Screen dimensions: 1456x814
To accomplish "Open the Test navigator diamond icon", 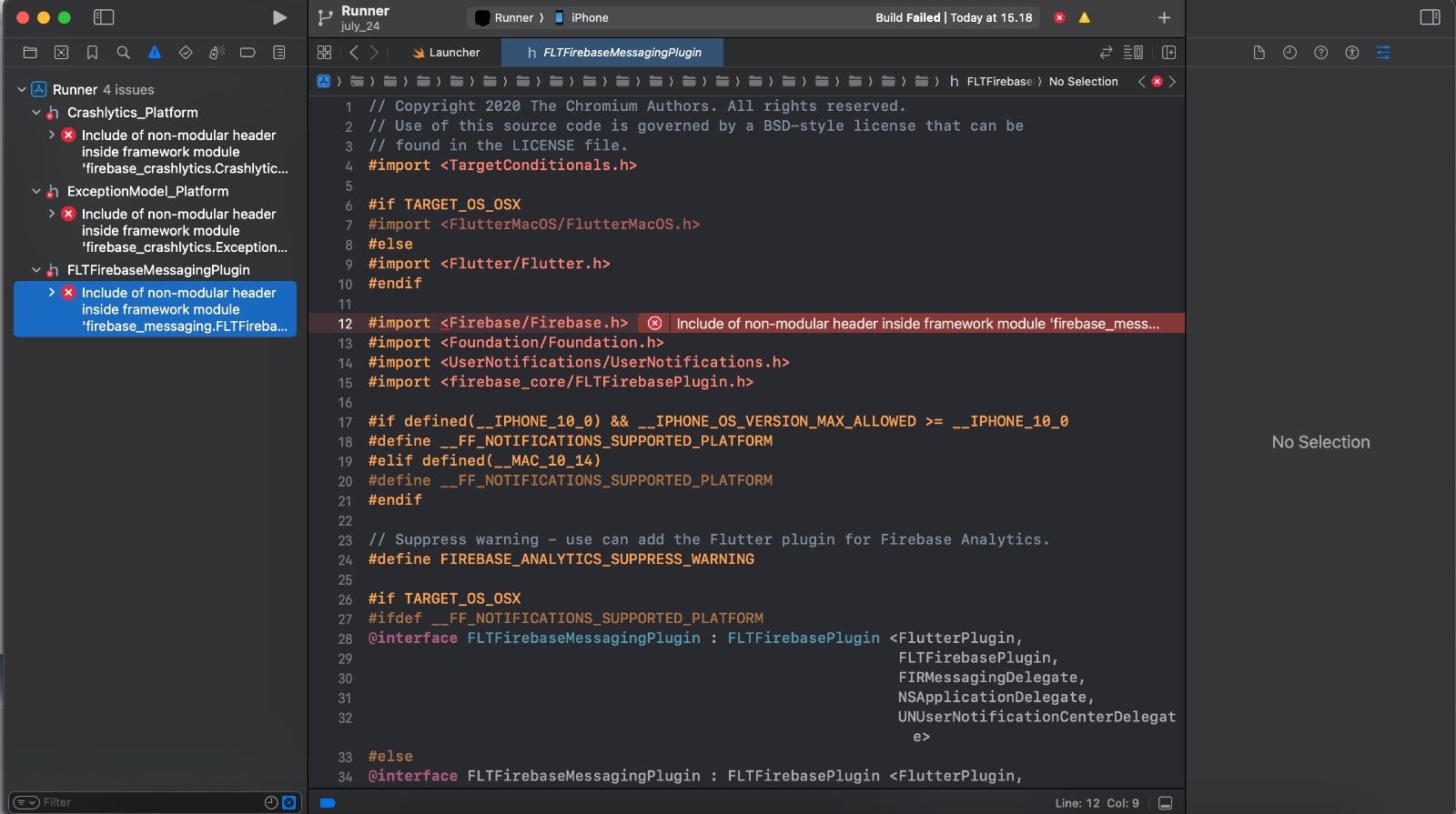I will (186, 53).
